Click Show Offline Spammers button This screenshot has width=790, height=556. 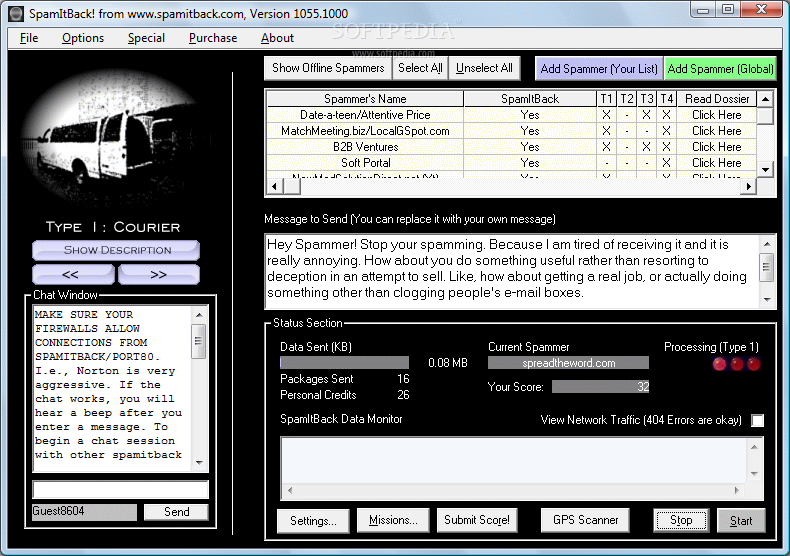click(328, 68)
